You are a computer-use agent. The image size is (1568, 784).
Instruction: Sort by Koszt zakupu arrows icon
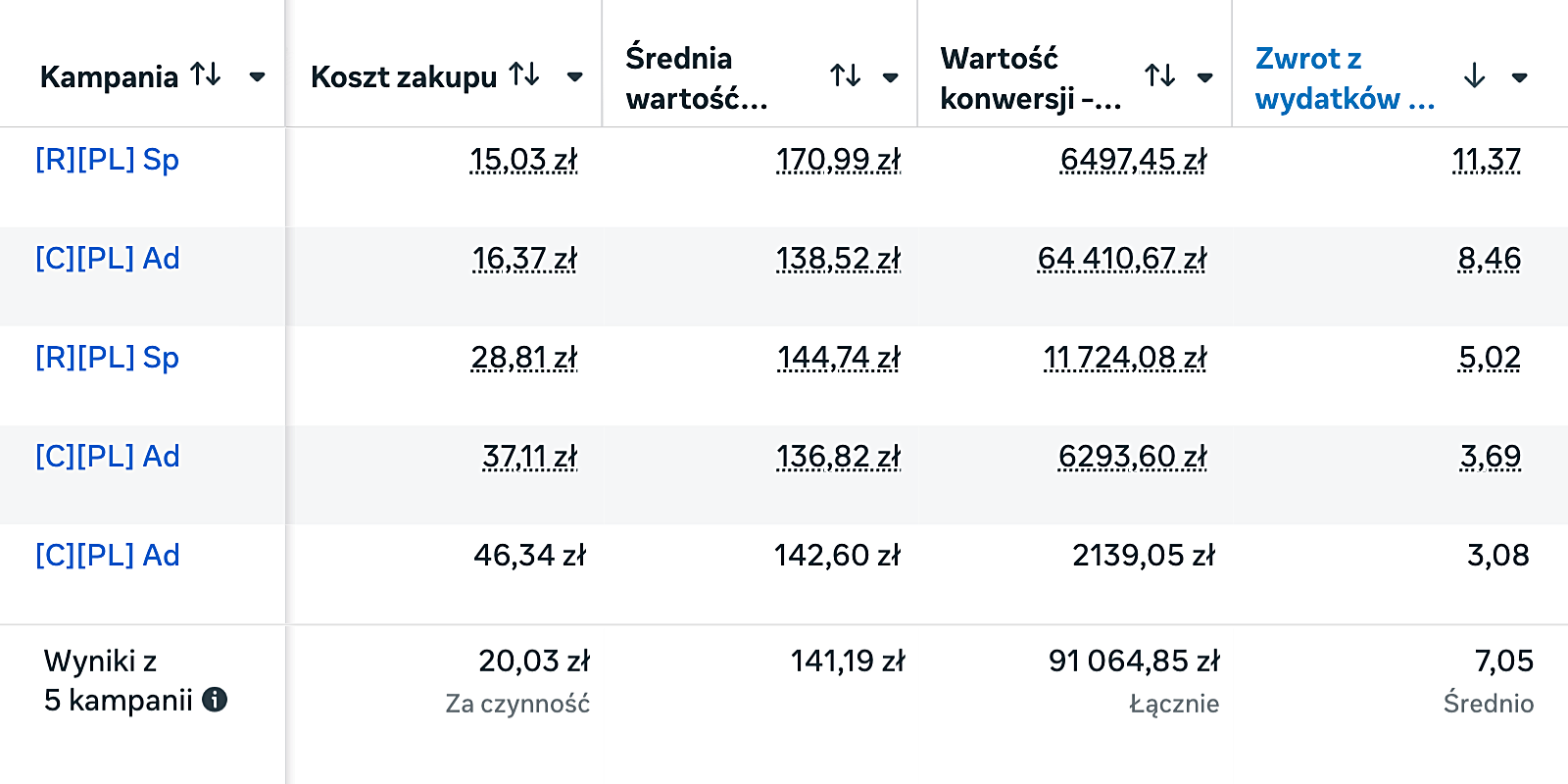pos(524,74)
